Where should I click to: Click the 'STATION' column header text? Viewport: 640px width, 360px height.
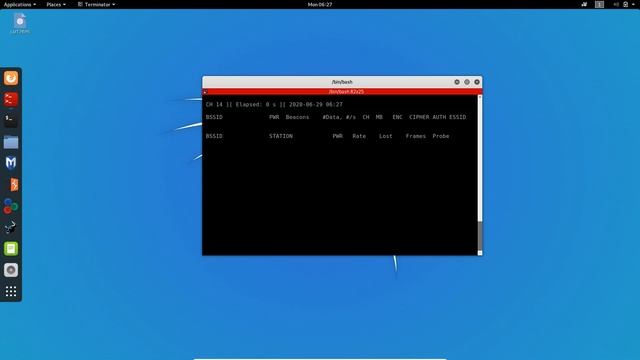click(x=281, y=136)
